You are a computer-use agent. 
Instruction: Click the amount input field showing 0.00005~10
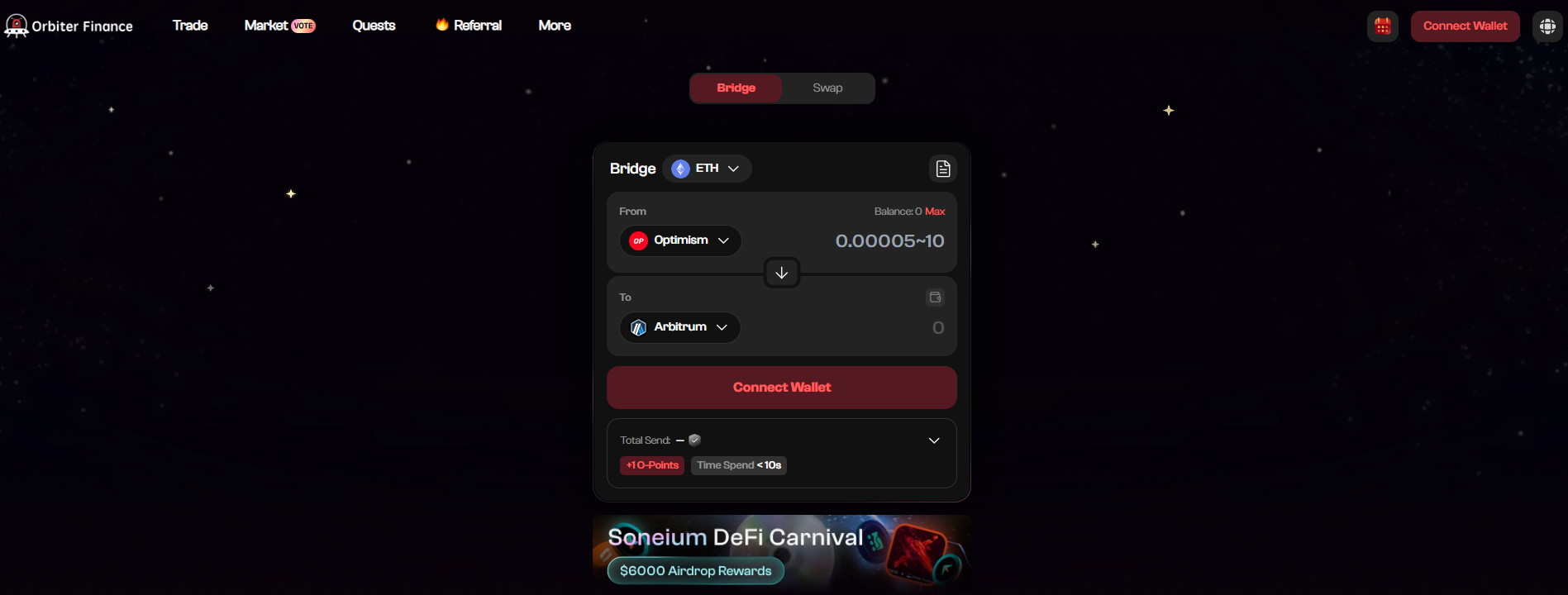click(x=889, y=241)
